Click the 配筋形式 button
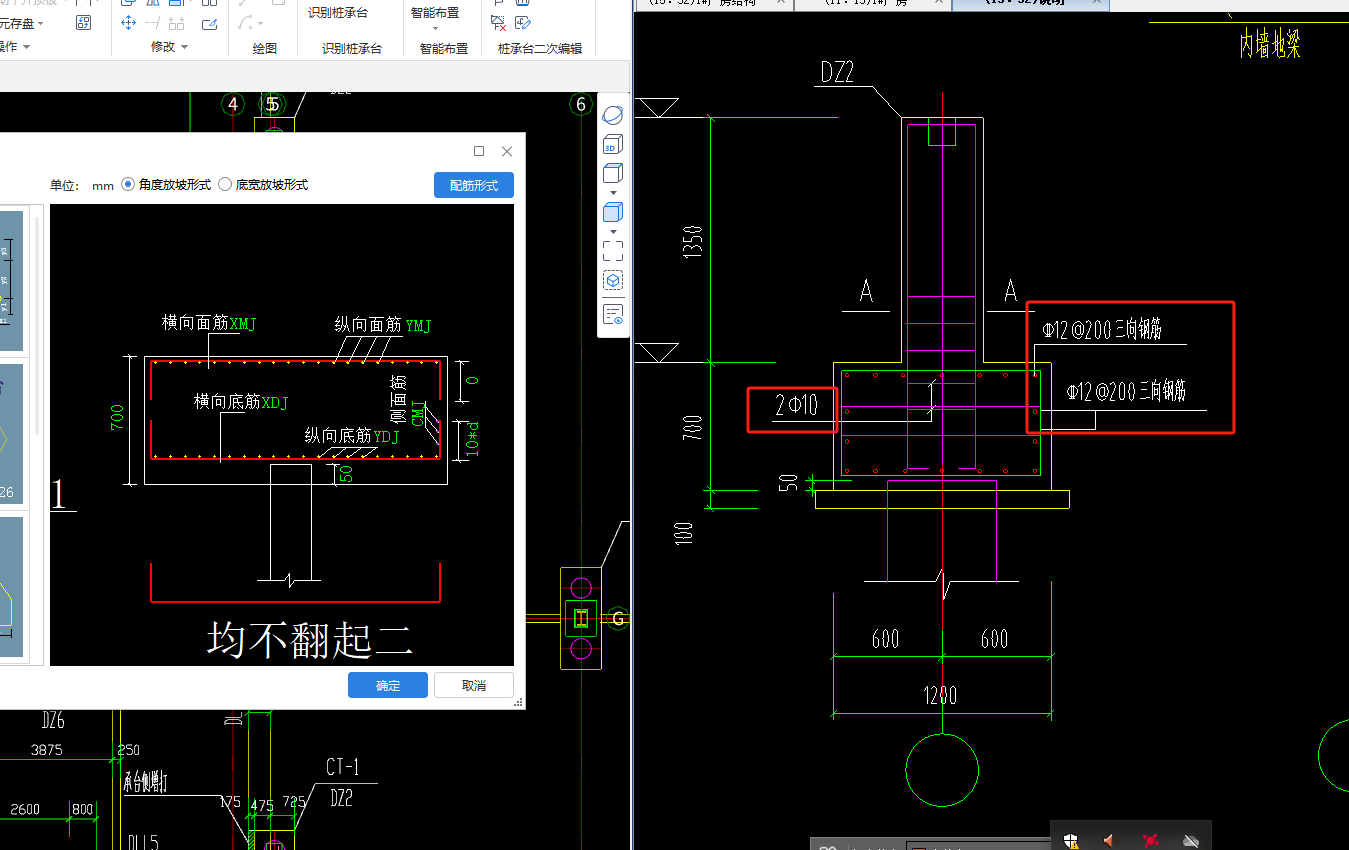The image size is (1349, 850). [474, 185]
